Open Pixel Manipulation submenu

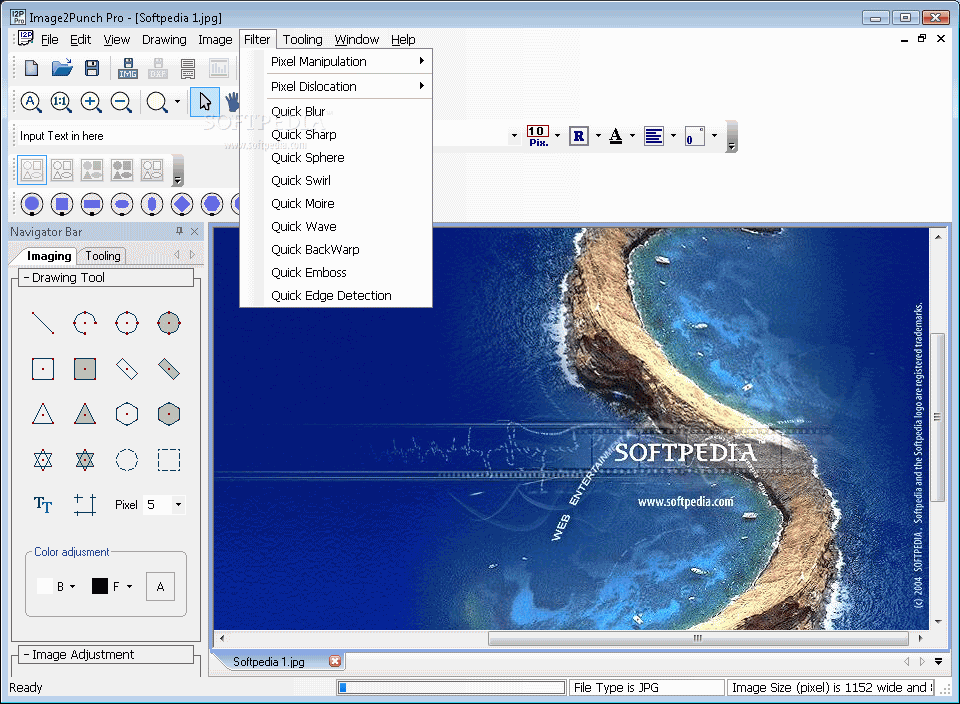[347, 61]
